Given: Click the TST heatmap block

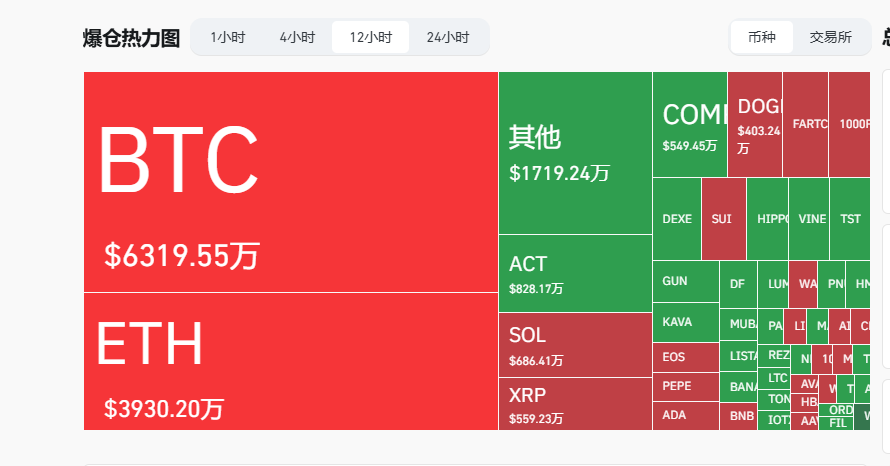Looking at the screenshot, I should 849,219.
